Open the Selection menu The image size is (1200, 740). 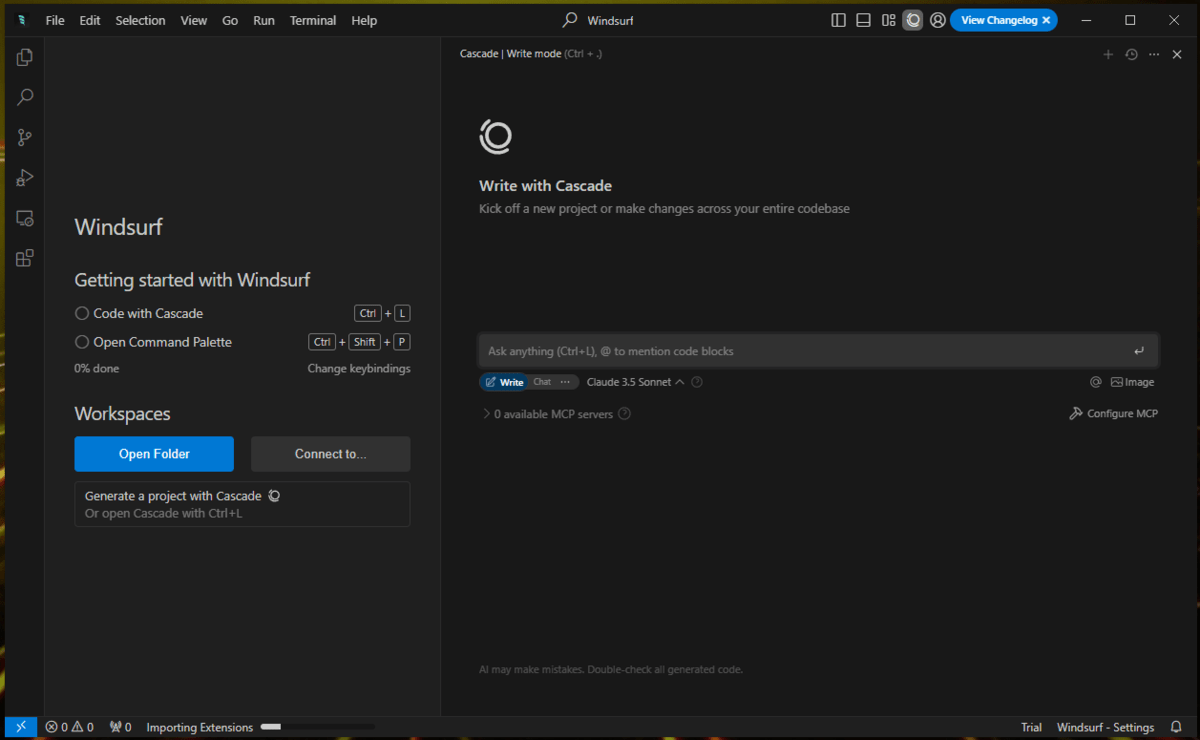click(140, 20)
